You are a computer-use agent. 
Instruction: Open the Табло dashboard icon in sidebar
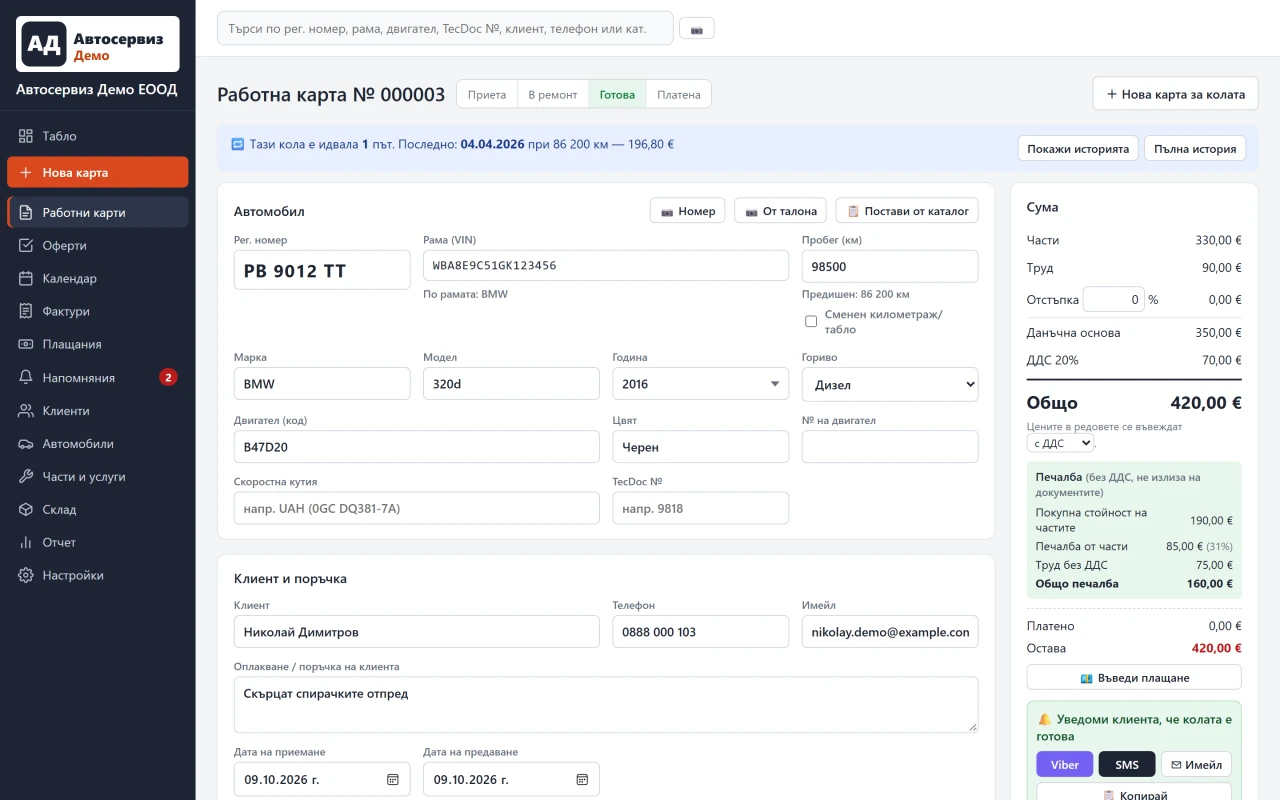26,136
